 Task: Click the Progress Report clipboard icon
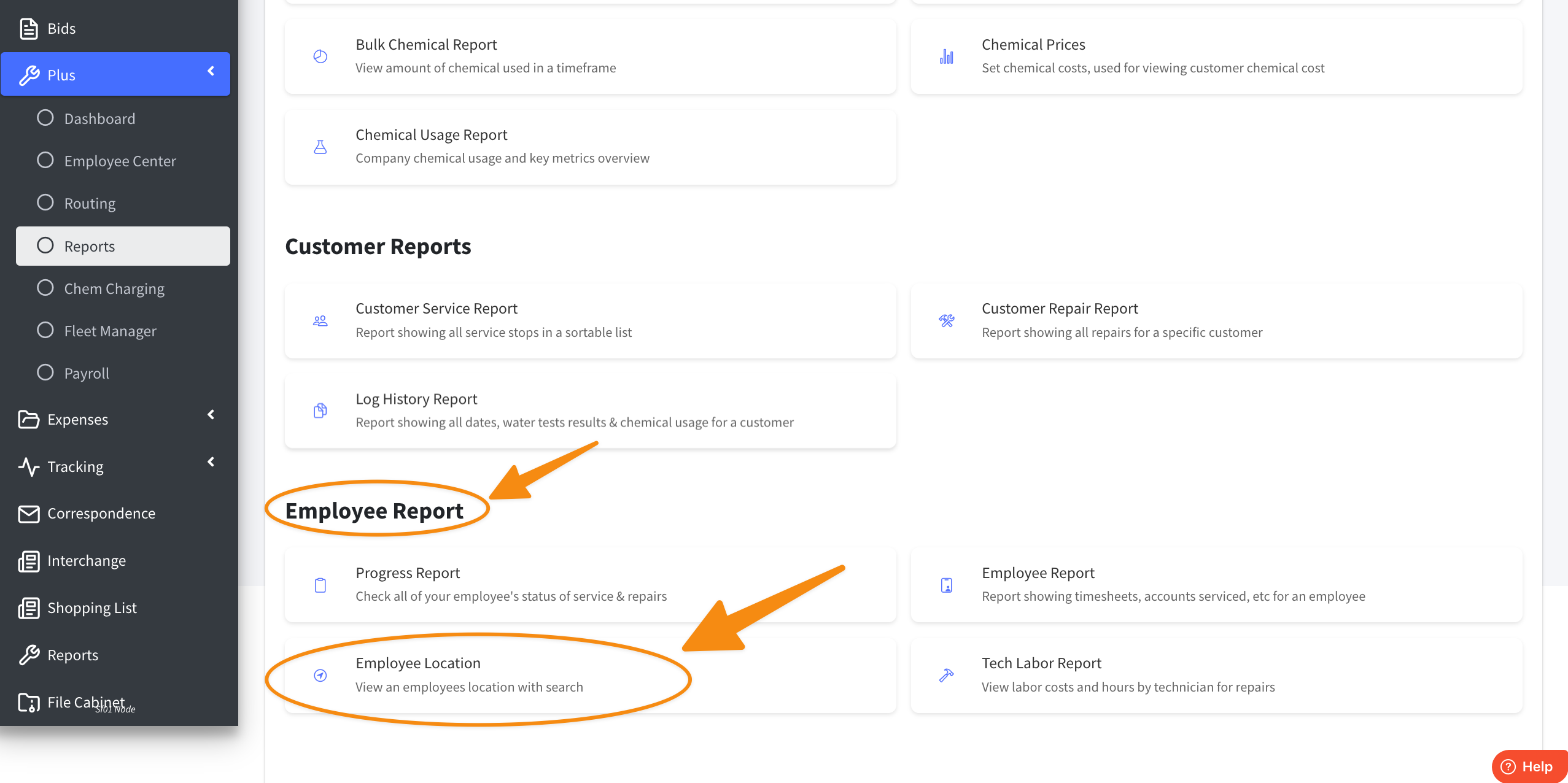click(x=320, y=585)
